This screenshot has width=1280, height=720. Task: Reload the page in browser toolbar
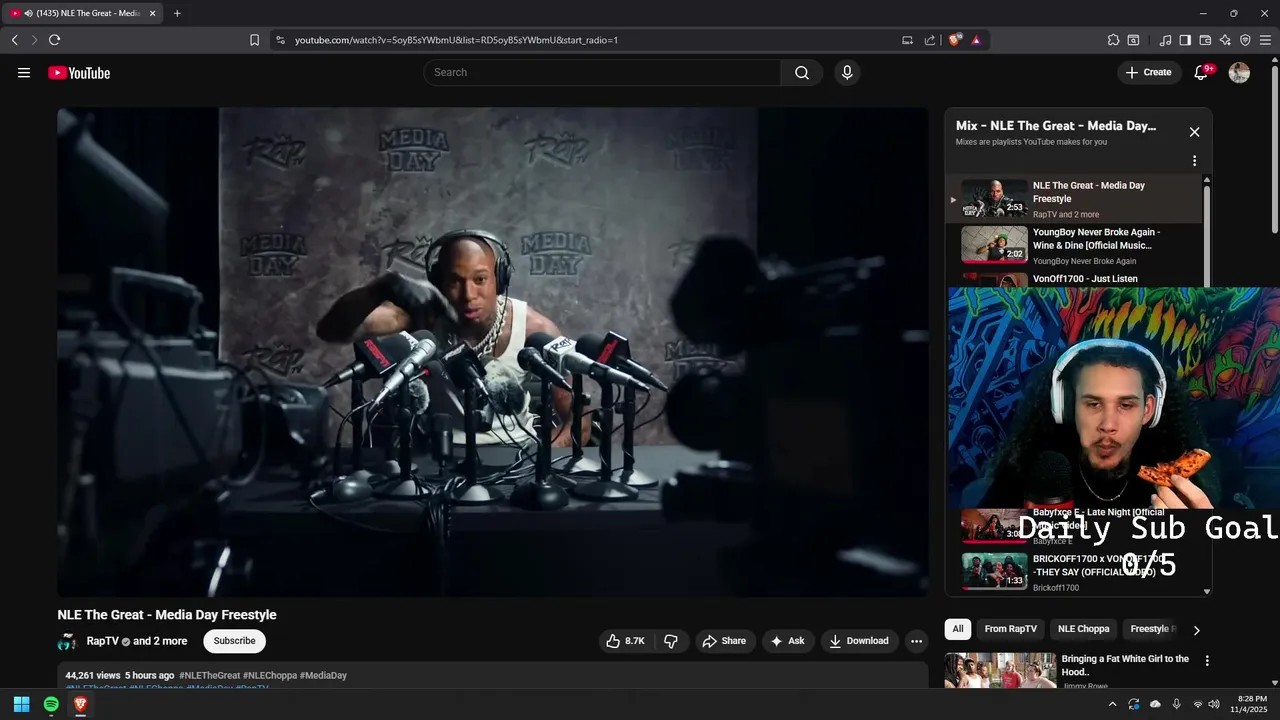click(54, 40)
